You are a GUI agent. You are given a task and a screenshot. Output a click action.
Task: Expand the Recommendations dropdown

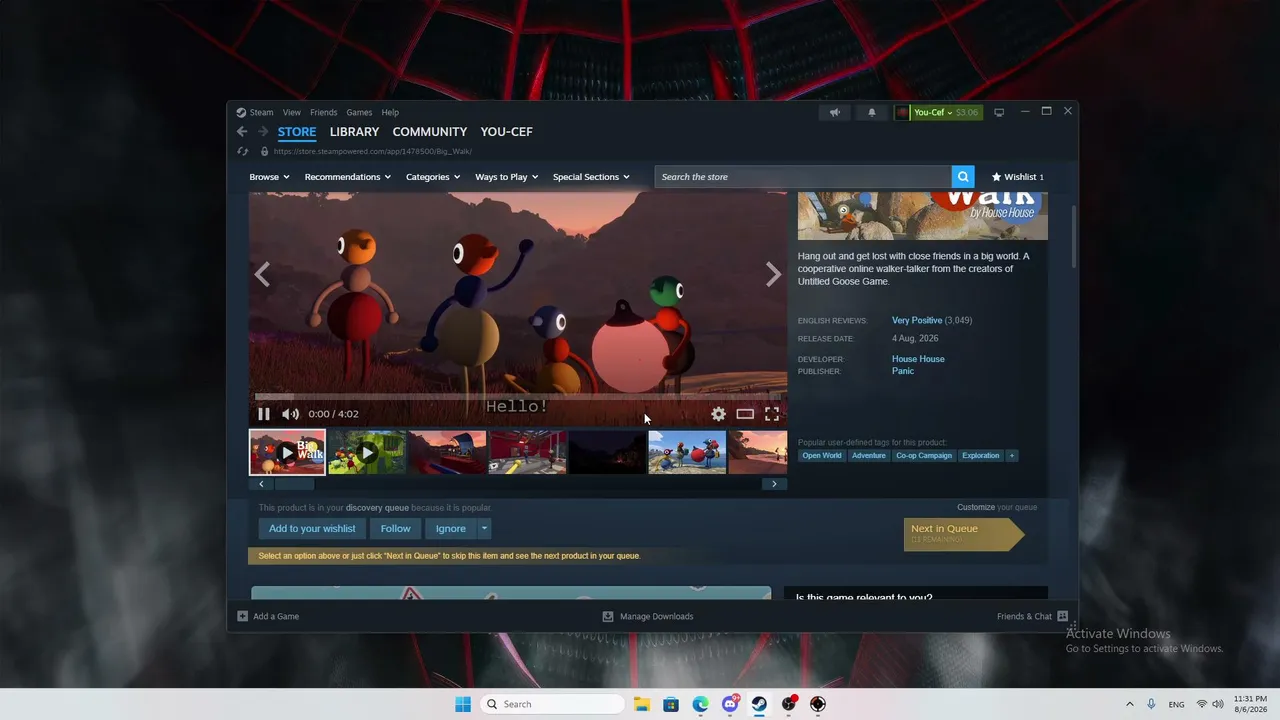click(x=348, y=177)
